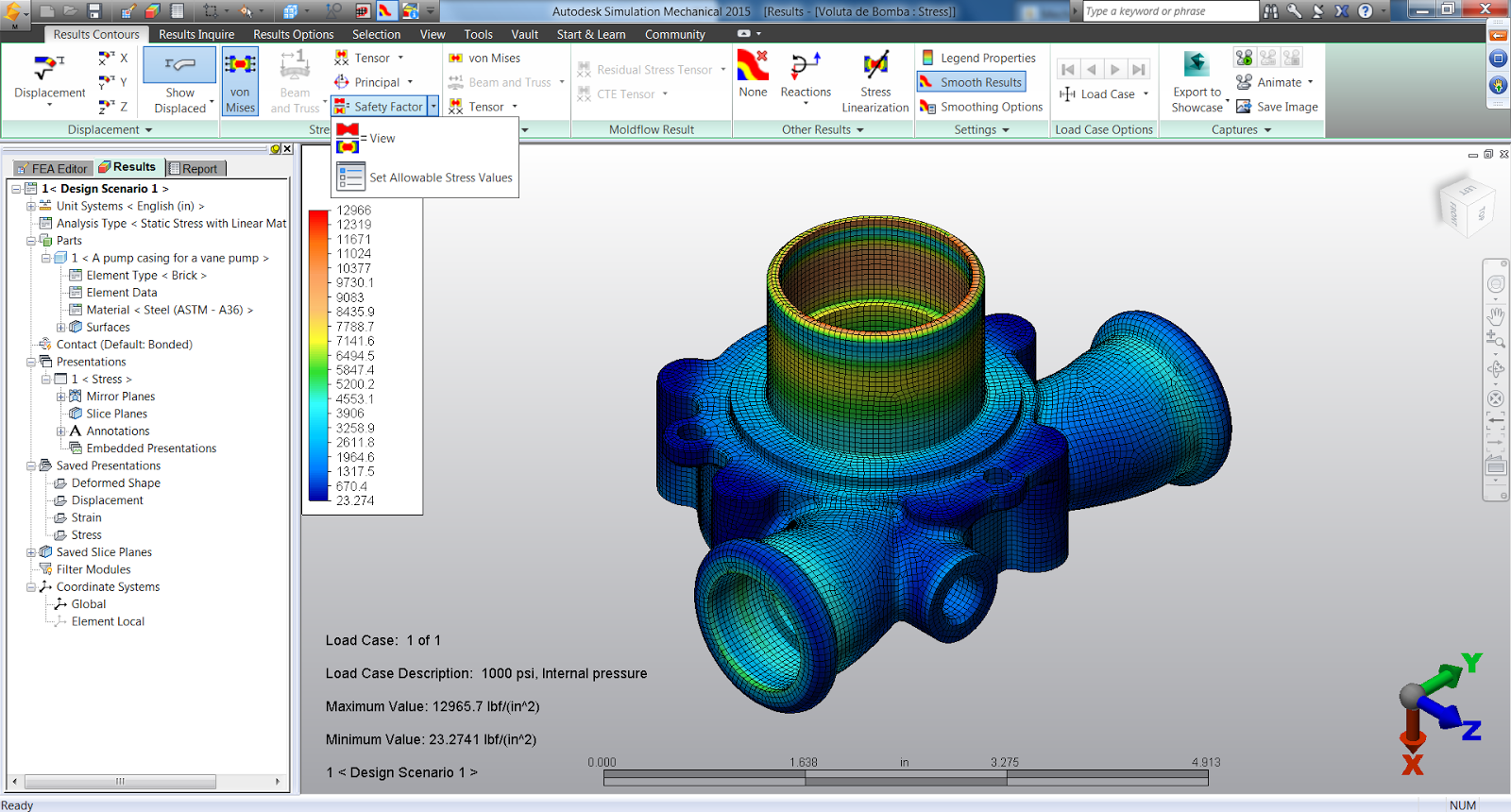Click the Pan hand navigation tool
Image resolution: width=1511 pixels, height=812 pixels.
coord(1496,315)
